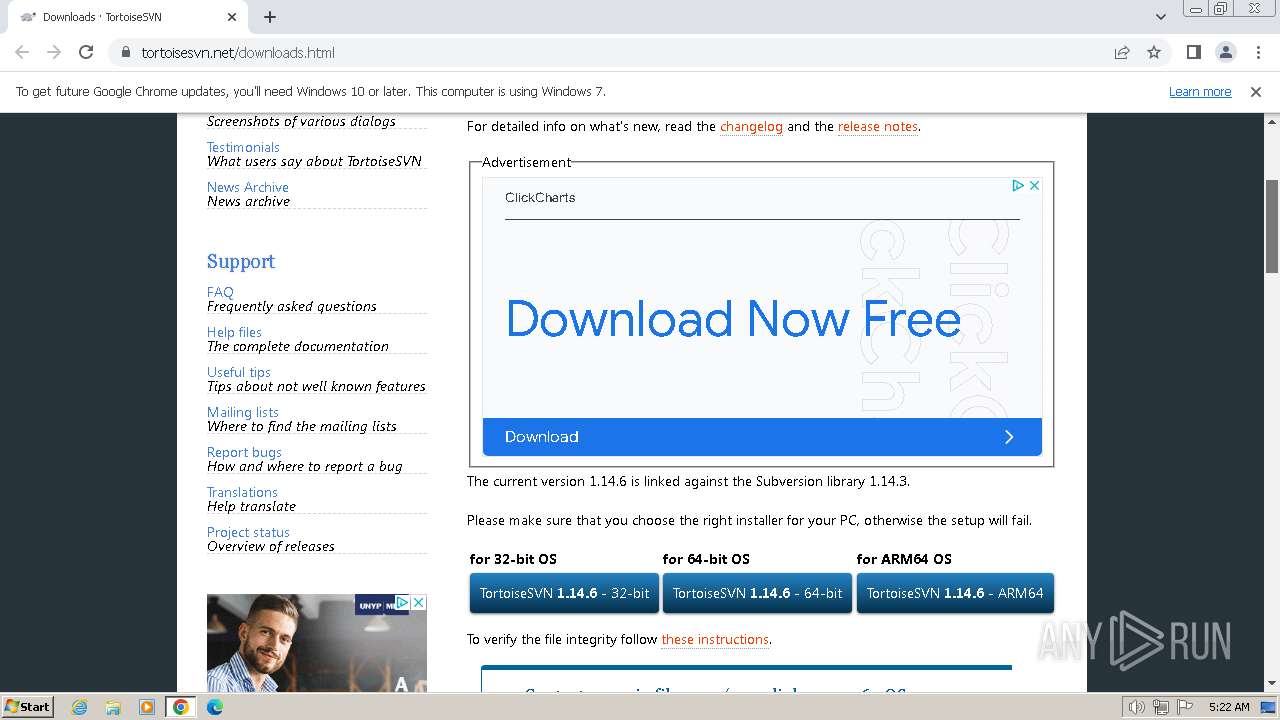Open a new tab with the plus button

click(x=270, y=17)
